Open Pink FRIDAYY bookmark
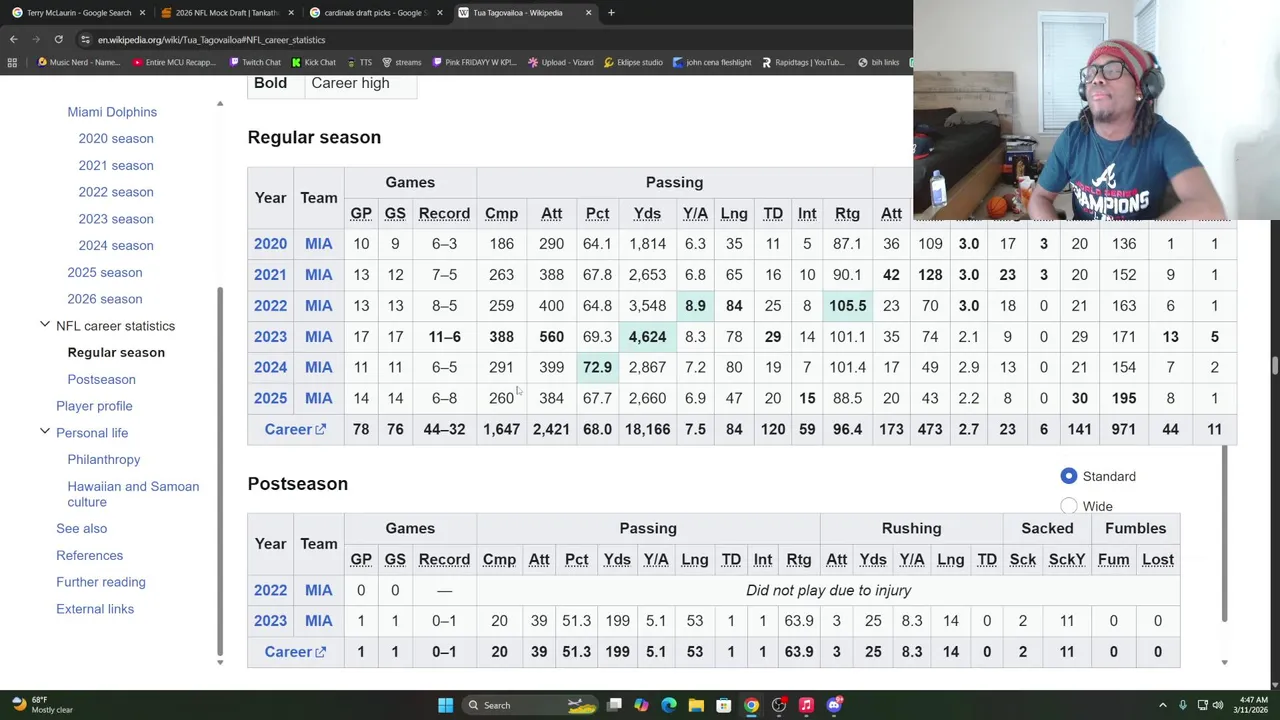This screenshot has width=1280, height=720. 473,62
